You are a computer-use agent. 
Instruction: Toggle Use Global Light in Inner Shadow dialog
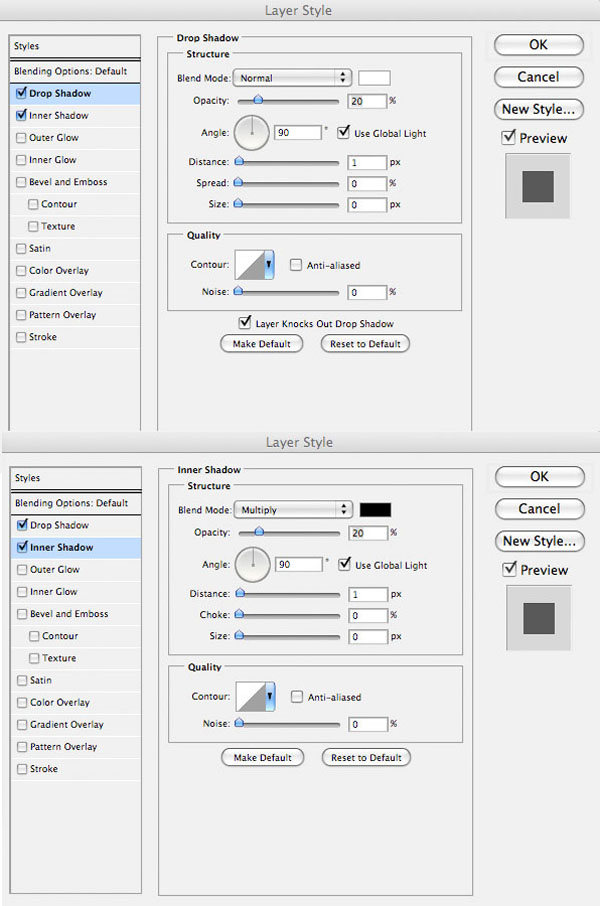click(345, 564)
